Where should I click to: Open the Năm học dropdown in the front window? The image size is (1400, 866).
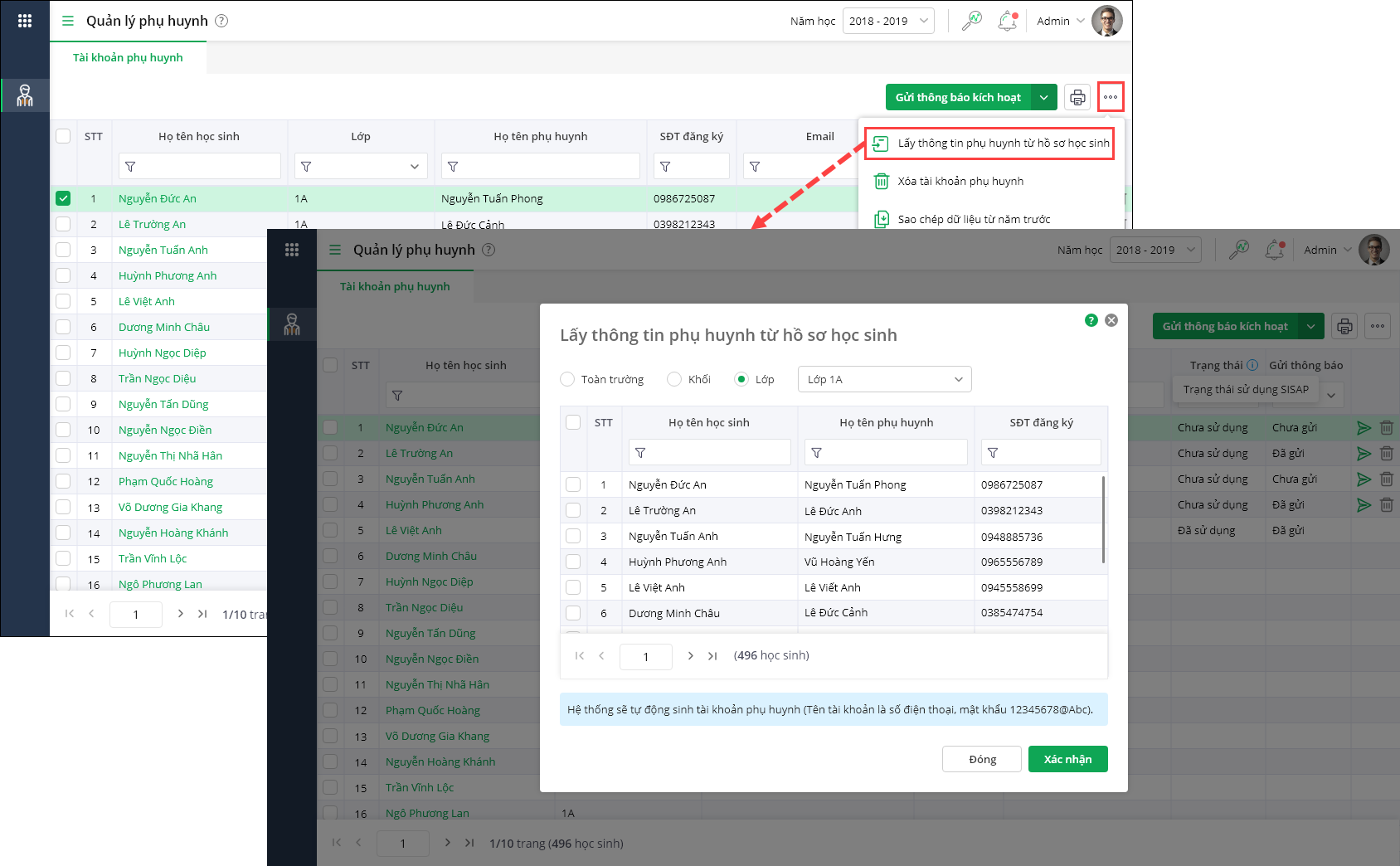1155,250
